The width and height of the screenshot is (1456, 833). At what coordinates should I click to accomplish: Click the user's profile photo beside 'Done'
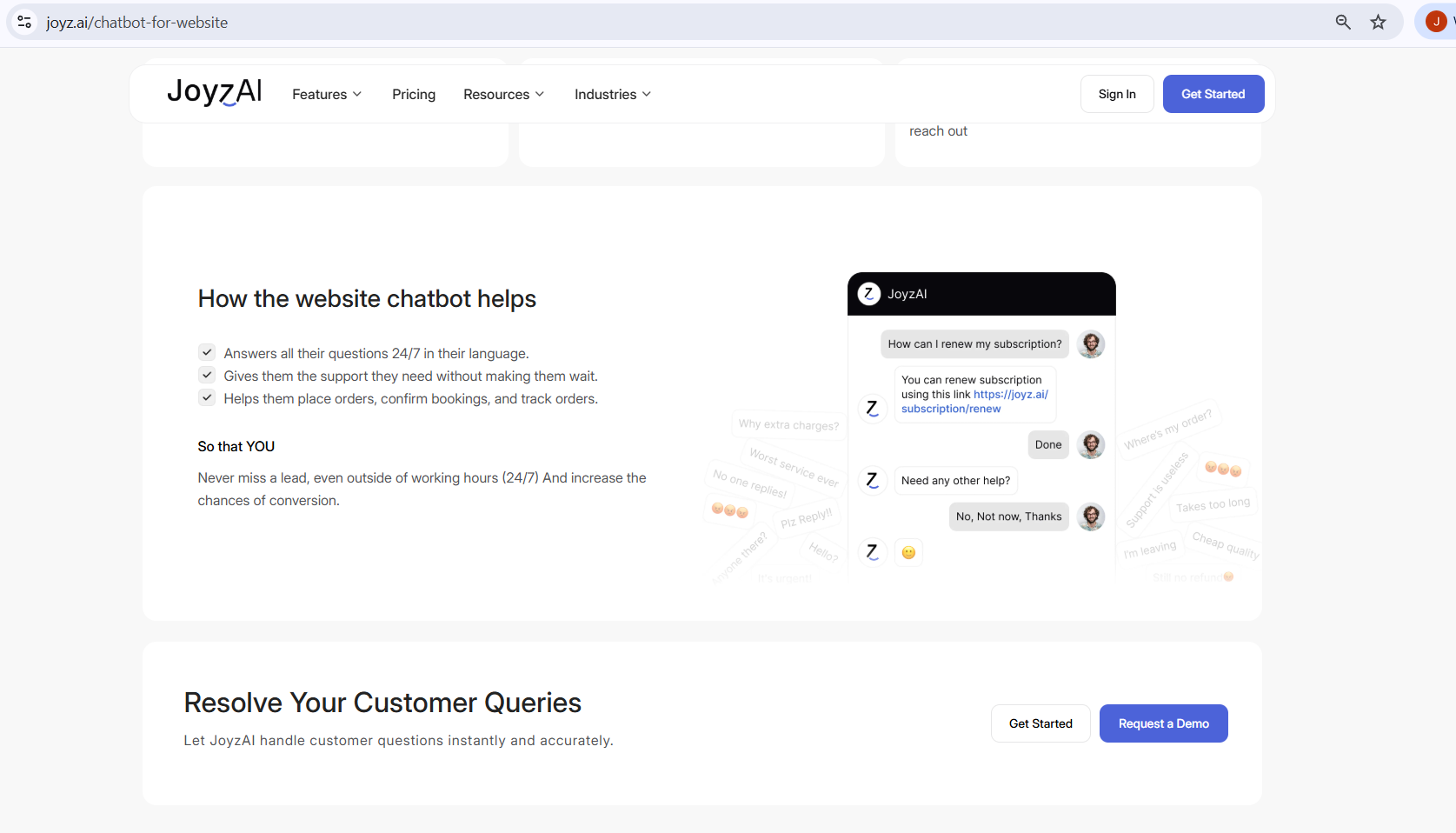pyautogui.click(x=1091, y=444)
